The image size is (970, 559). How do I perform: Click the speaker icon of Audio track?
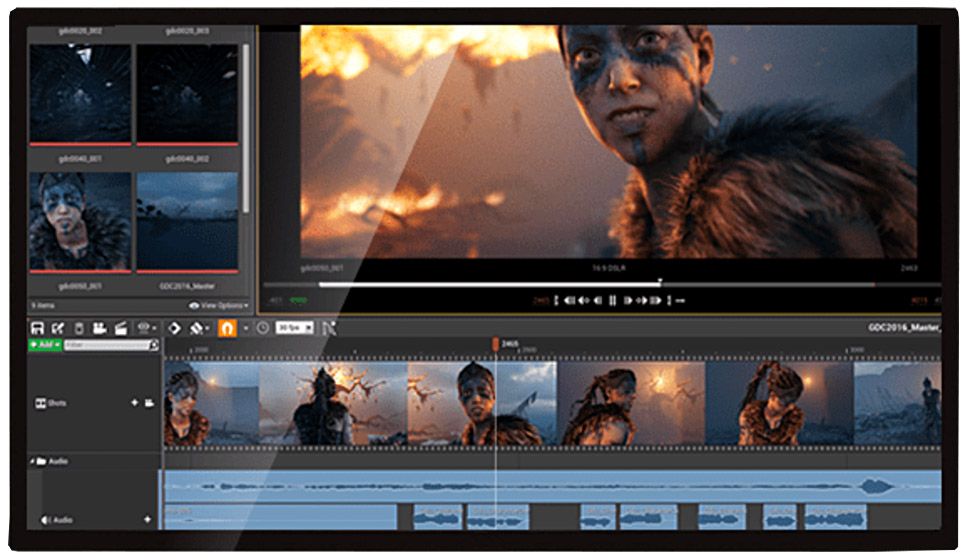click(x=44, y=520)
